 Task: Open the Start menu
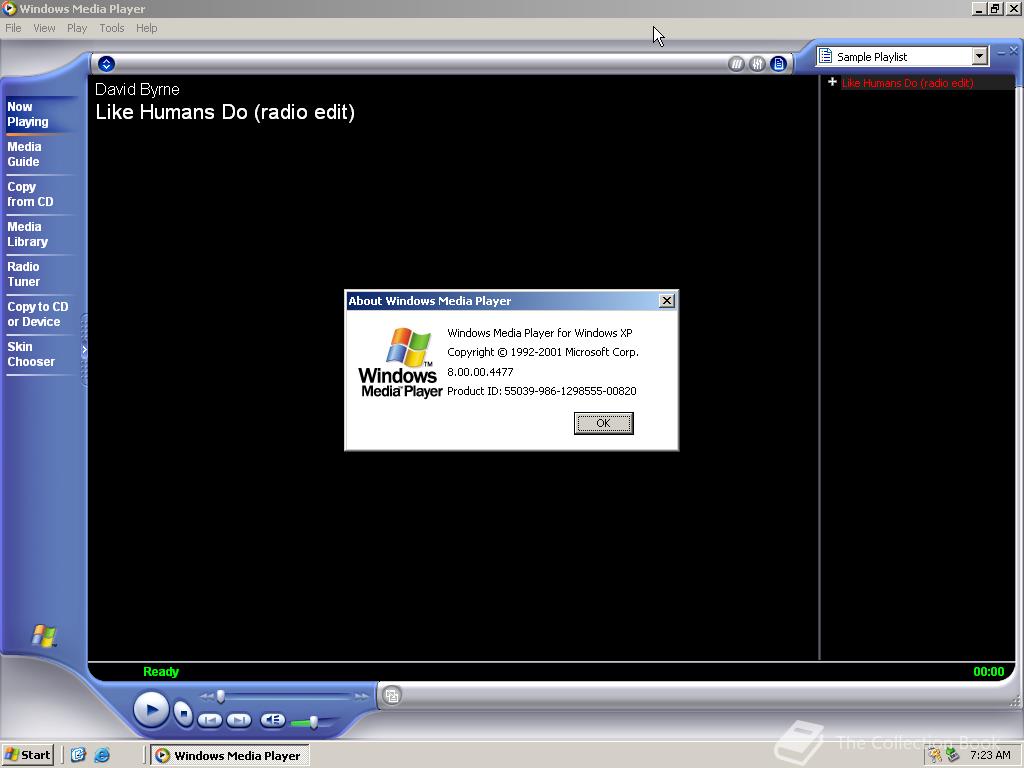click(27, 756)
